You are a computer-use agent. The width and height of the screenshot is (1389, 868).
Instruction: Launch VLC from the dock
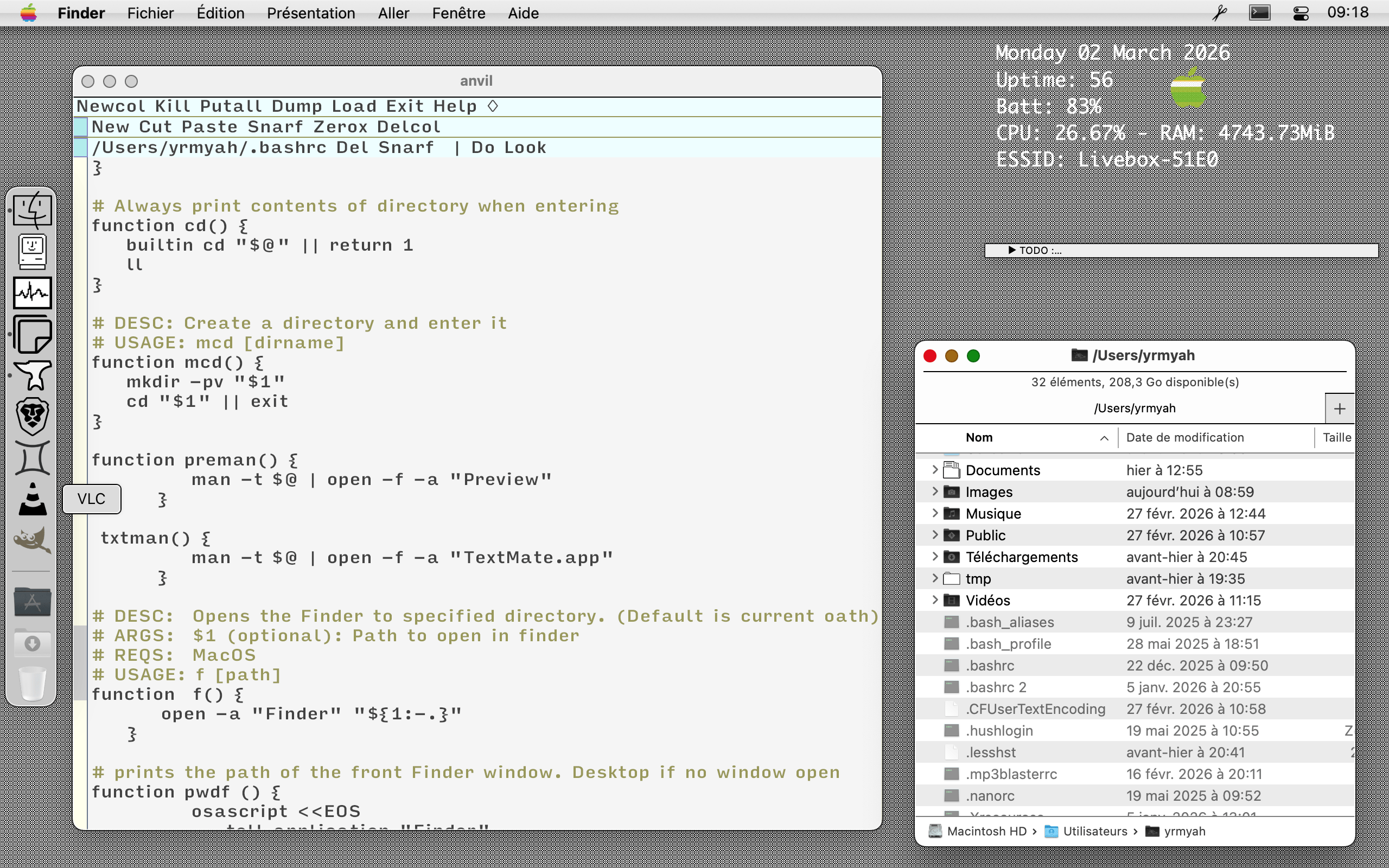click(x=32, y=499)
